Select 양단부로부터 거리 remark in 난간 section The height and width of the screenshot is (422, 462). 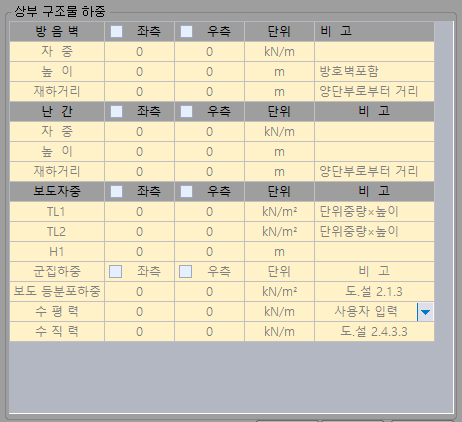click(x=374, y=172)
